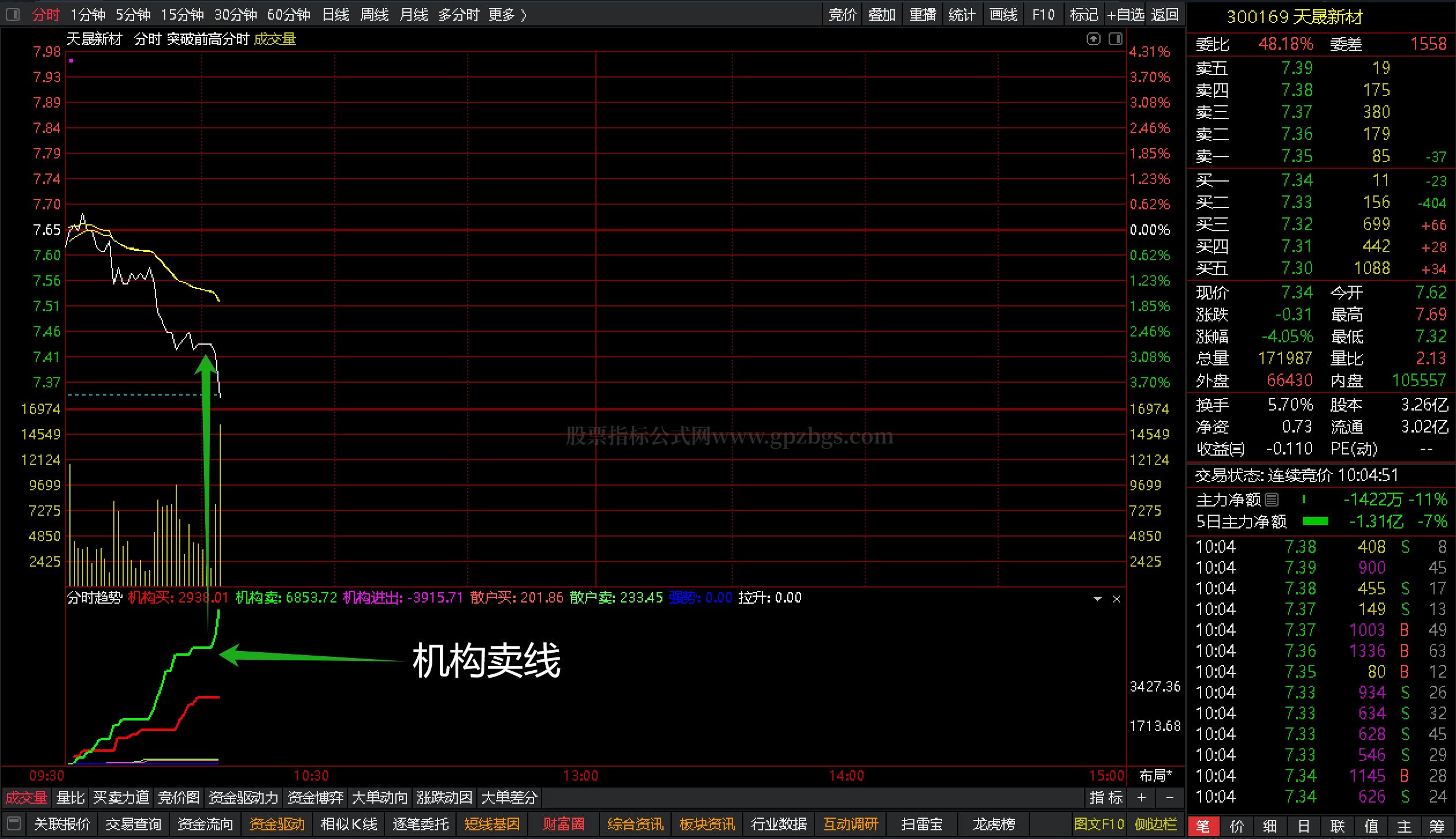This screenshot has height=839, width=1456.
Task: Add stock via +自选 button
Action: (1125, 14)
